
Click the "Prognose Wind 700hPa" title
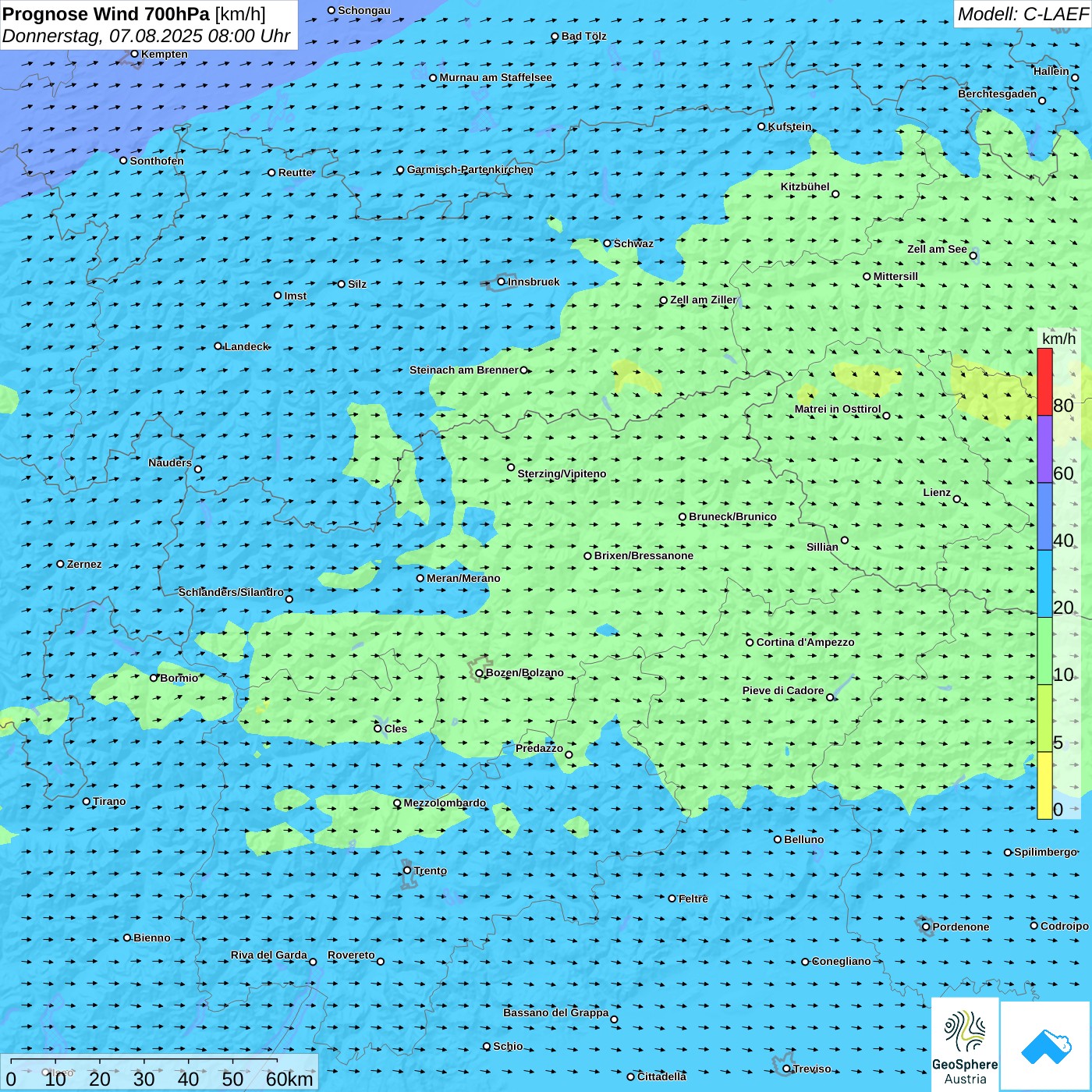tap(106, 14)
